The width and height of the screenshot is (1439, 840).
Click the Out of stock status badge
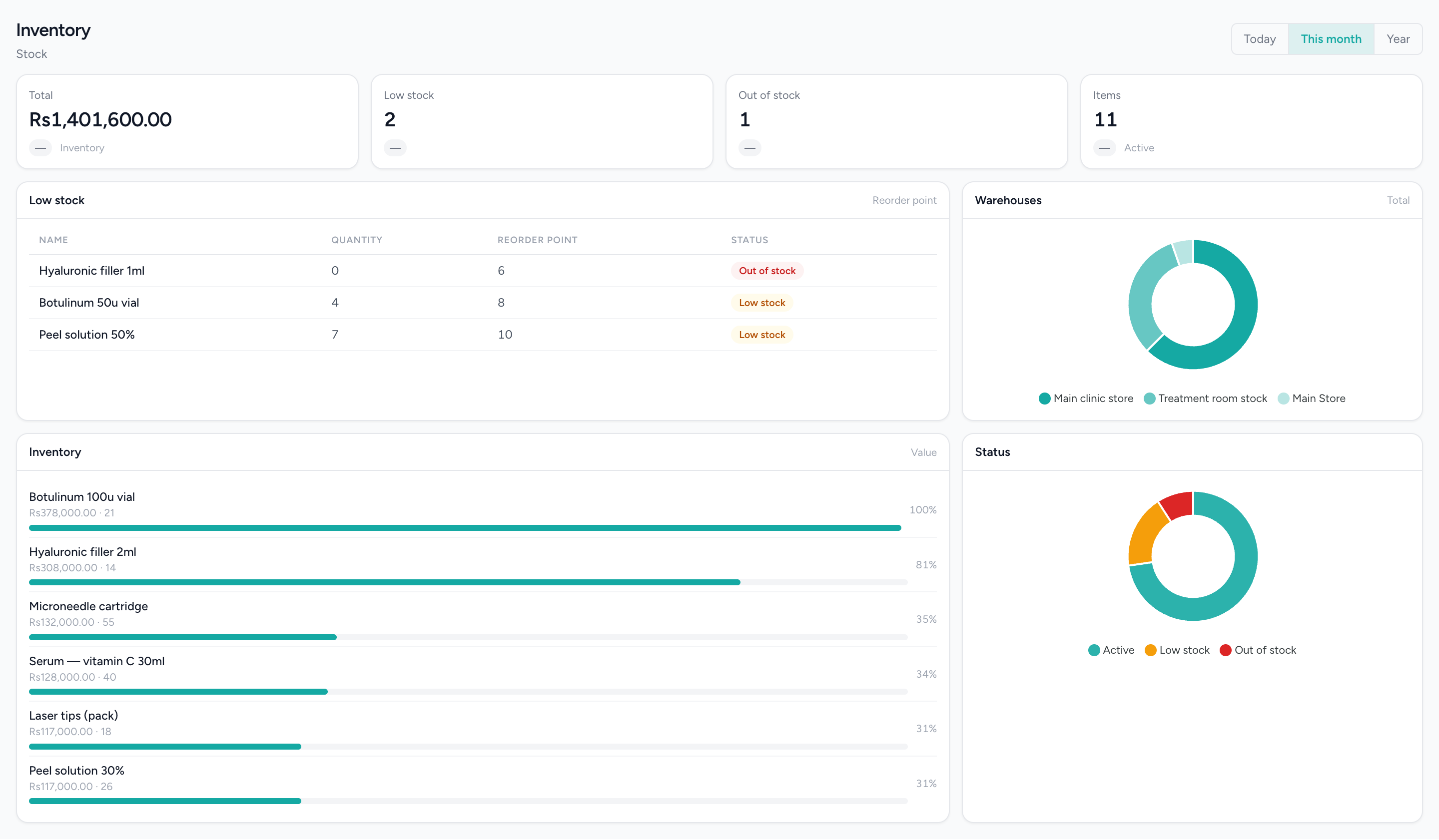point(767,271)
